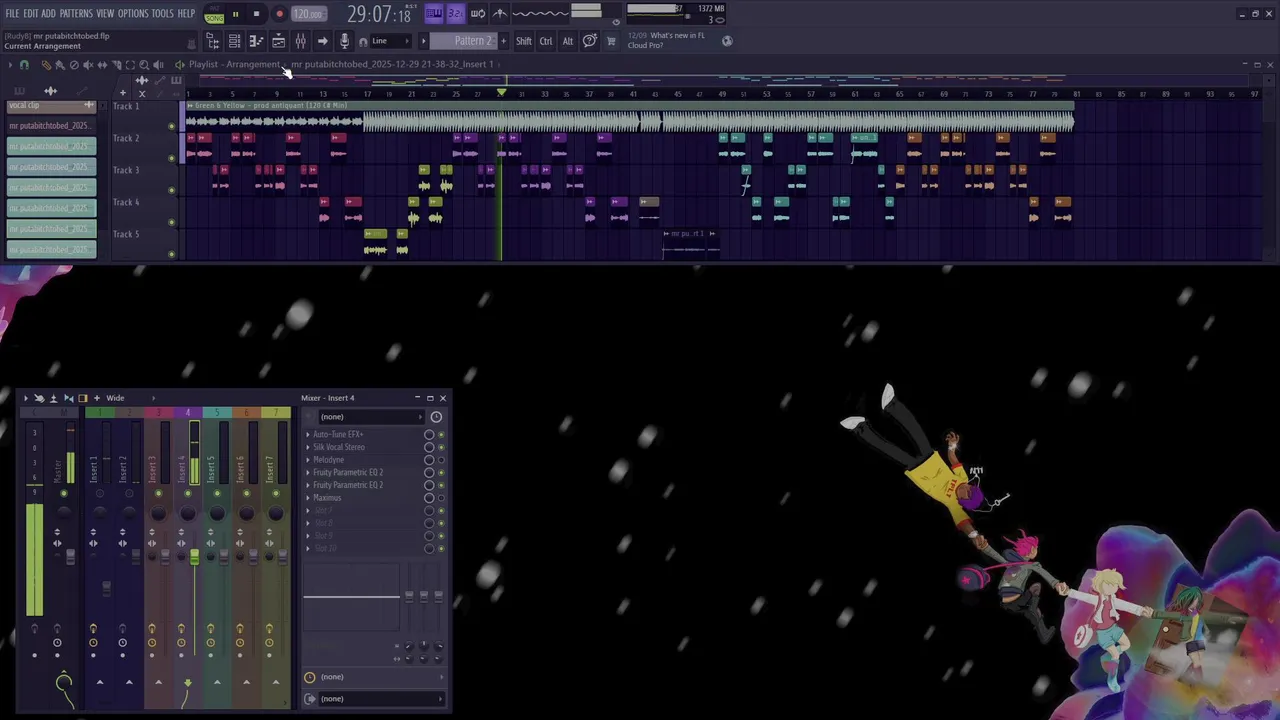This screenshot has width=1280, height=720.
Task: Adjust the Insert 4 volume fader
Action: point(194,557)
